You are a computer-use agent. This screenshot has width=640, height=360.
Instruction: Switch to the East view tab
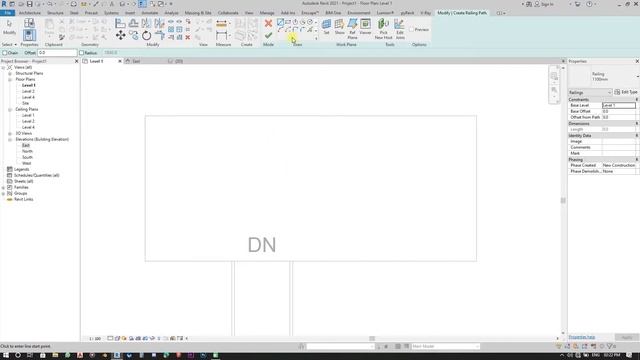(136, 61)
